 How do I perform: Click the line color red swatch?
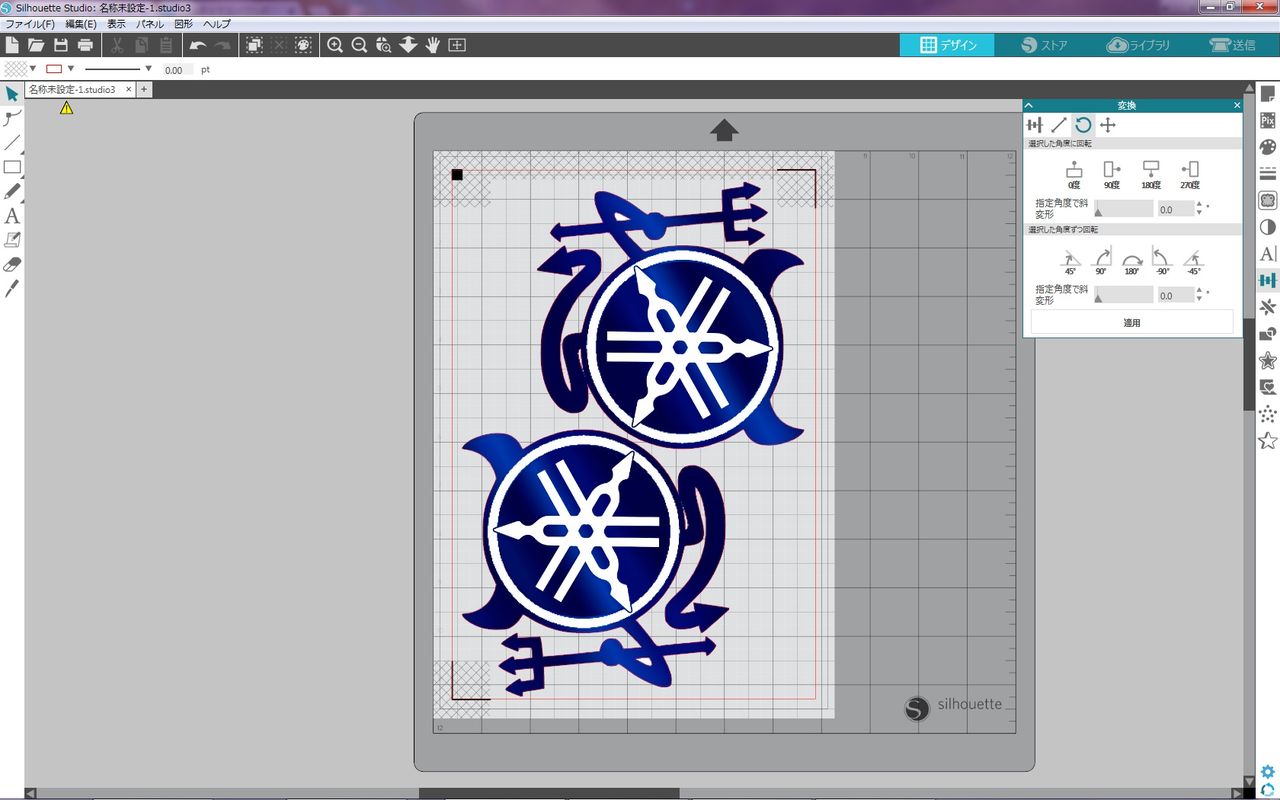coord(54,69)
